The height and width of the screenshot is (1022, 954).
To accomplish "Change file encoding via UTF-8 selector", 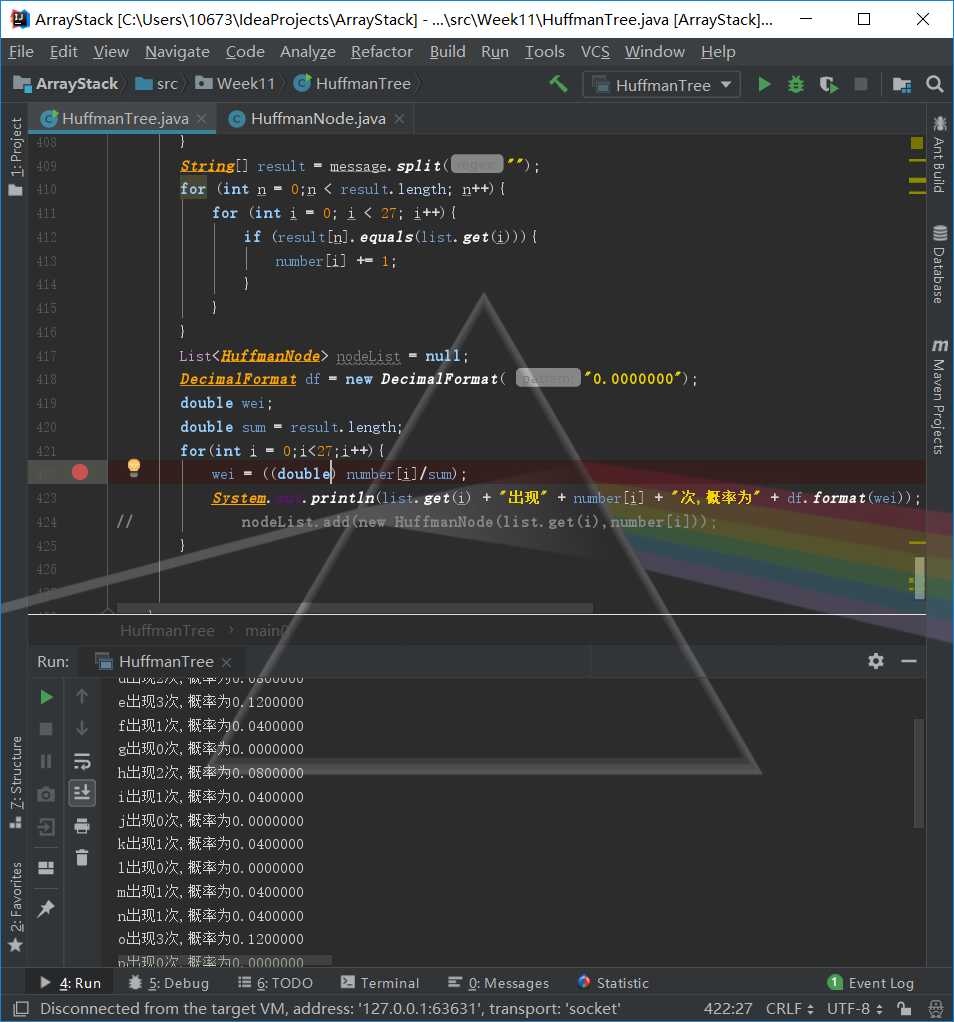I will point(855,1009).
